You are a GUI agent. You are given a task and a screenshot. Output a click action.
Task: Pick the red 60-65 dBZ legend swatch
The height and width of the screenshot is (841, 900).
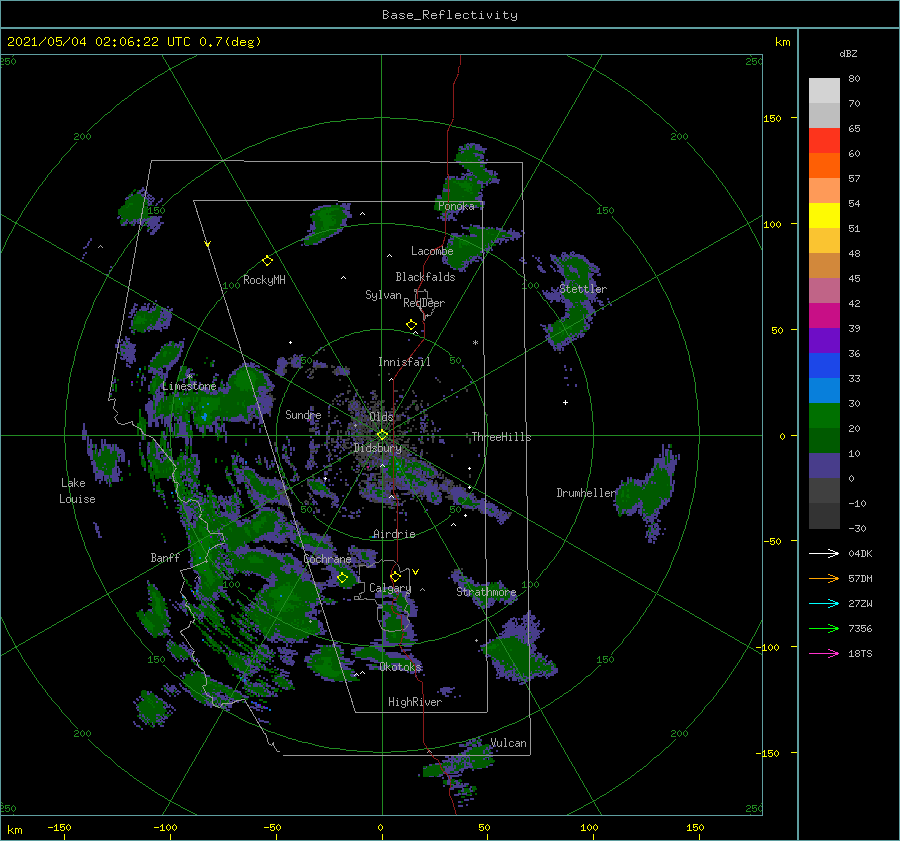824,141
